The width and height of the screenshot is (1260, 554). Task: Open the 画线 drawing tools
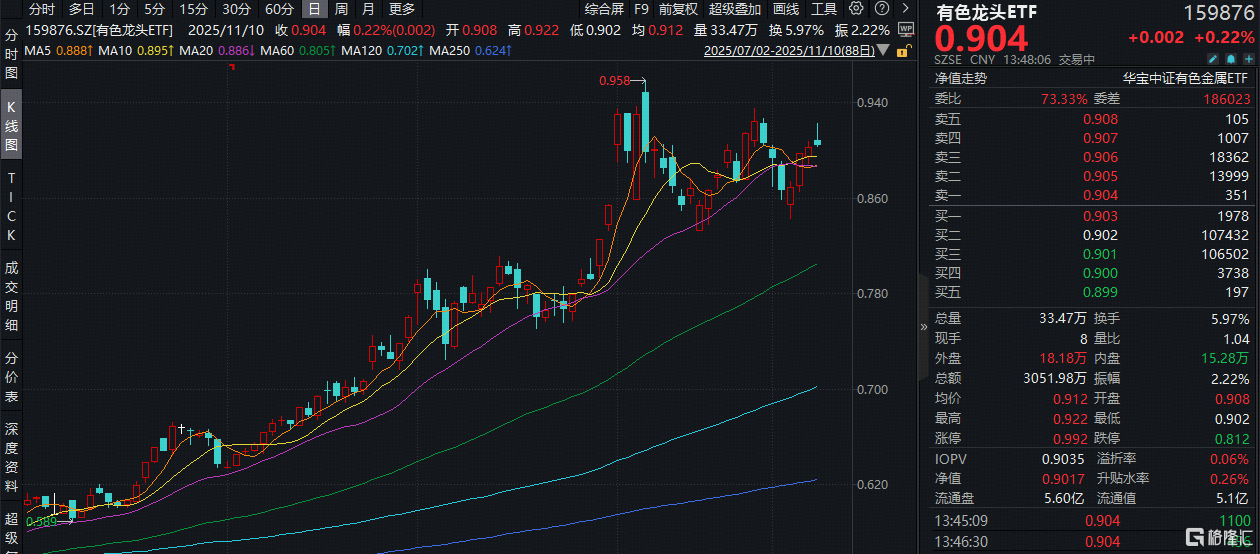click(786, 9)
